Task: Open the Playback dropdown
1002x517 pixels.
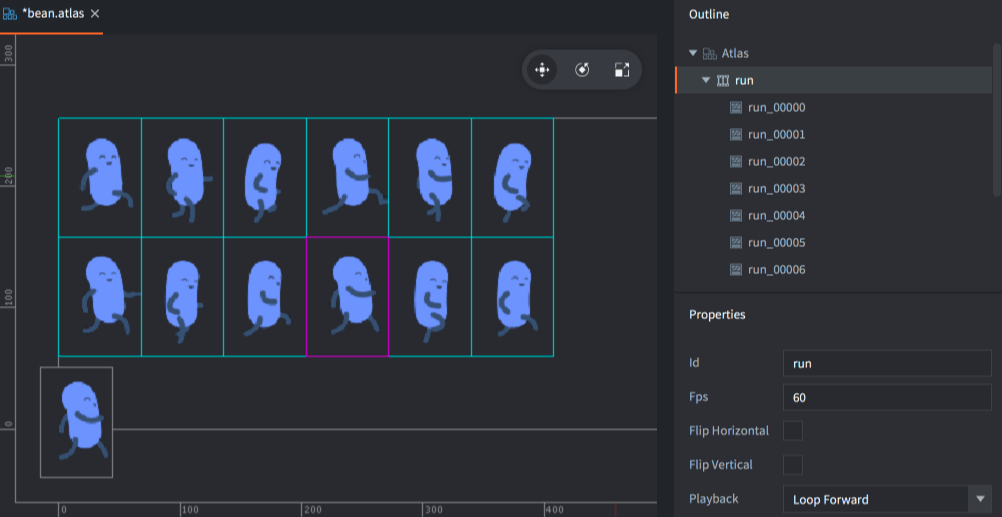Action: click(978, 499)
